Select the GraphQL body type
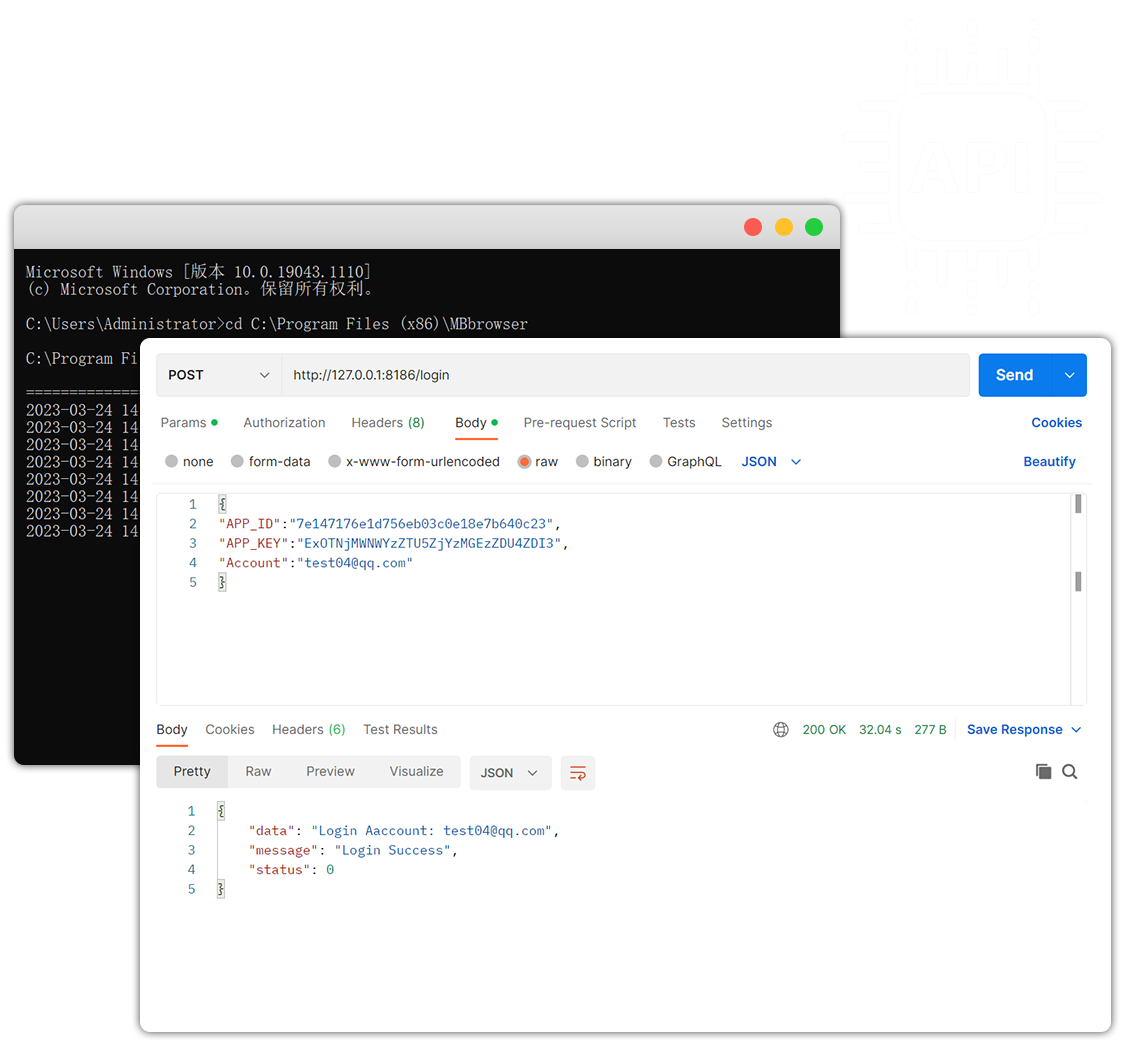1128x1052 pixels. (x=656, y=462)
